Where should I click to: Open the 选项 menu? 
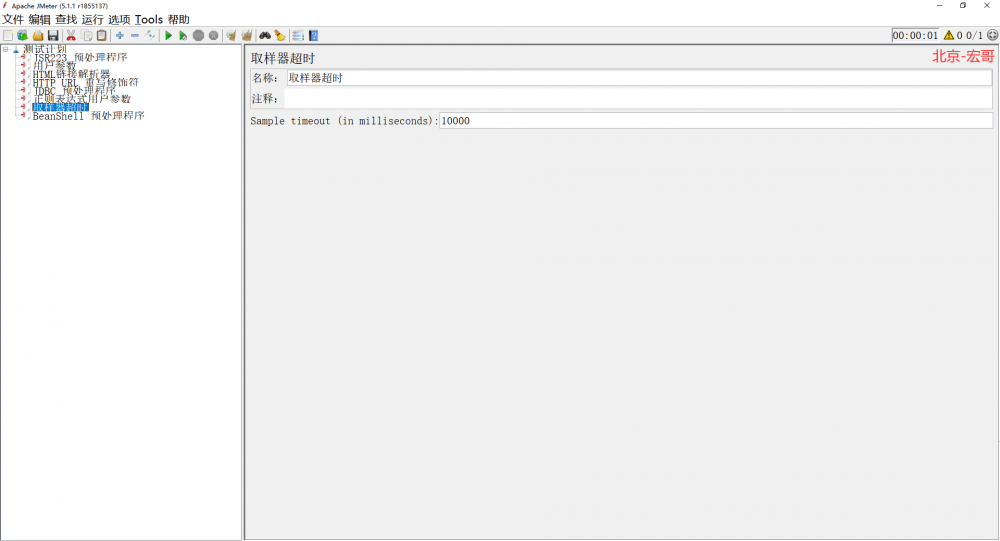coord(119,20)
